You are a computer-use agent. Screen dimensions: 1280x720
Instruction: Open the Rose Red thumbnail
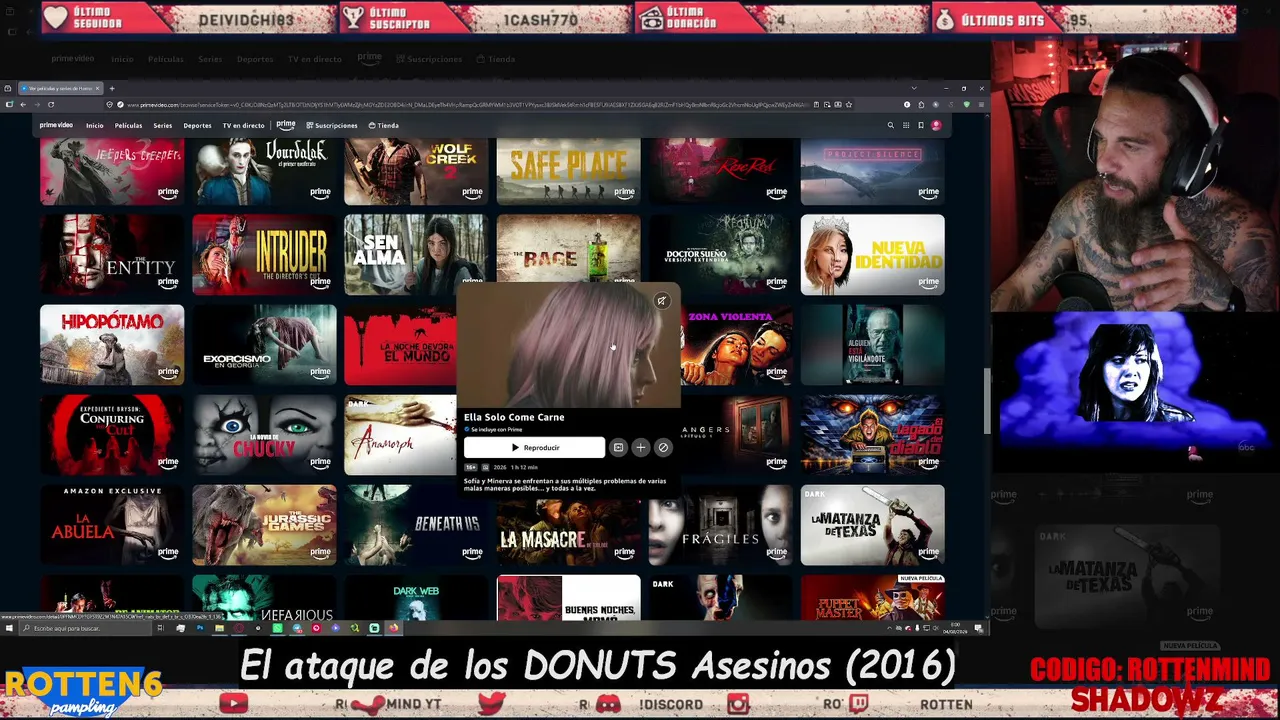[x=720, y=172]
